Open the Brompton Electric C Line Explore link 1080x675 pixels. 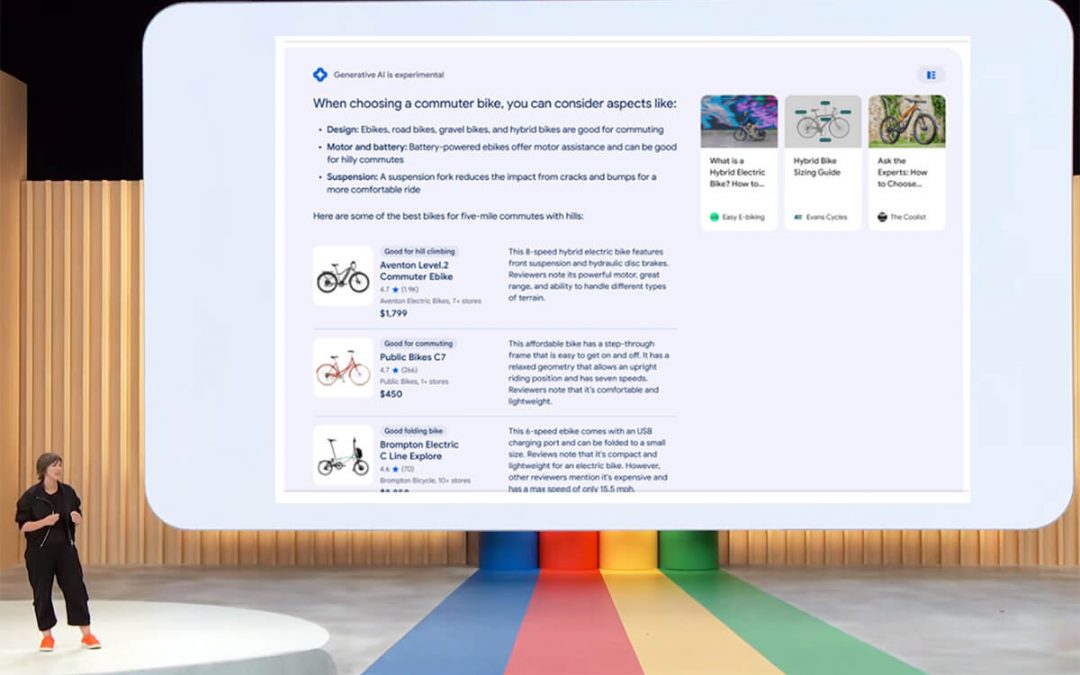click(417, 450)
